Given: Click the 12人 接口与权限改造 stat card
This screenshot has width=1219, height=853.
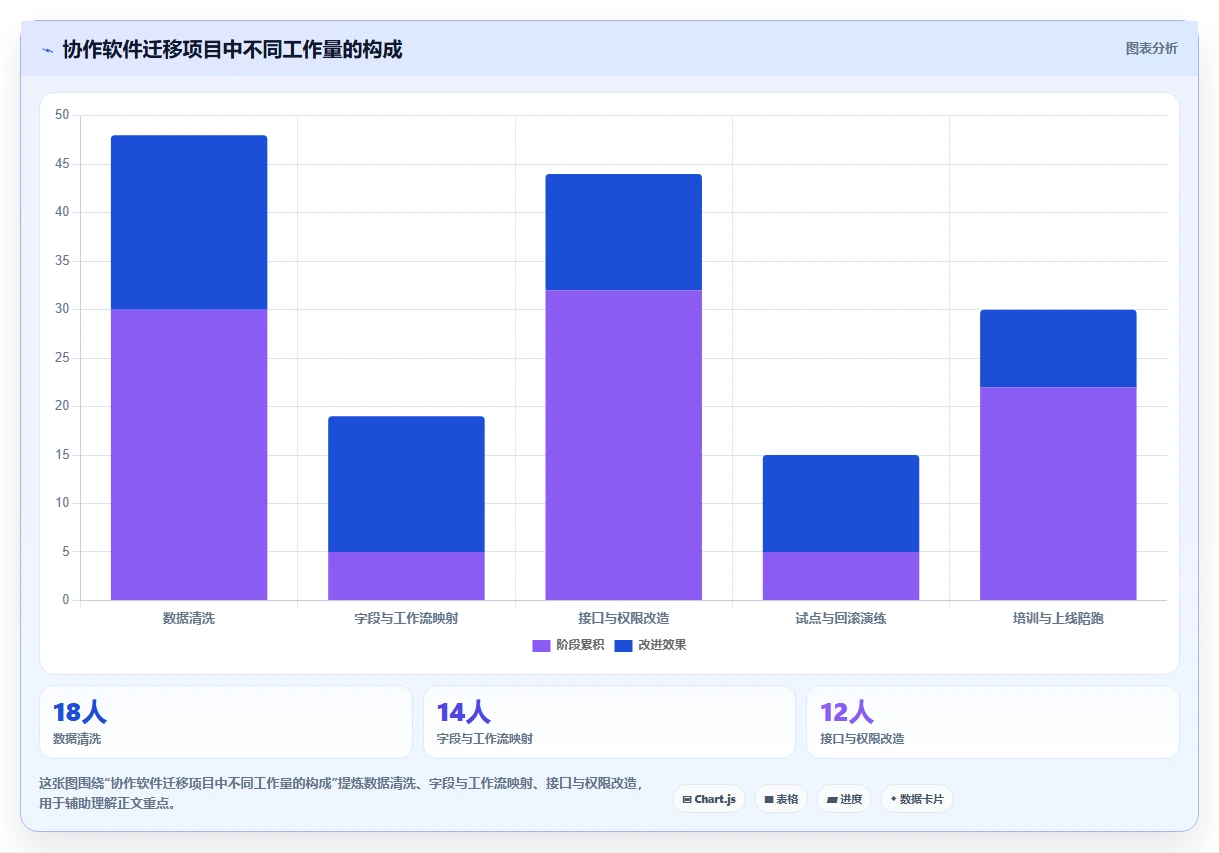Looking at the screenshot, I should click(x=993, y=722).
